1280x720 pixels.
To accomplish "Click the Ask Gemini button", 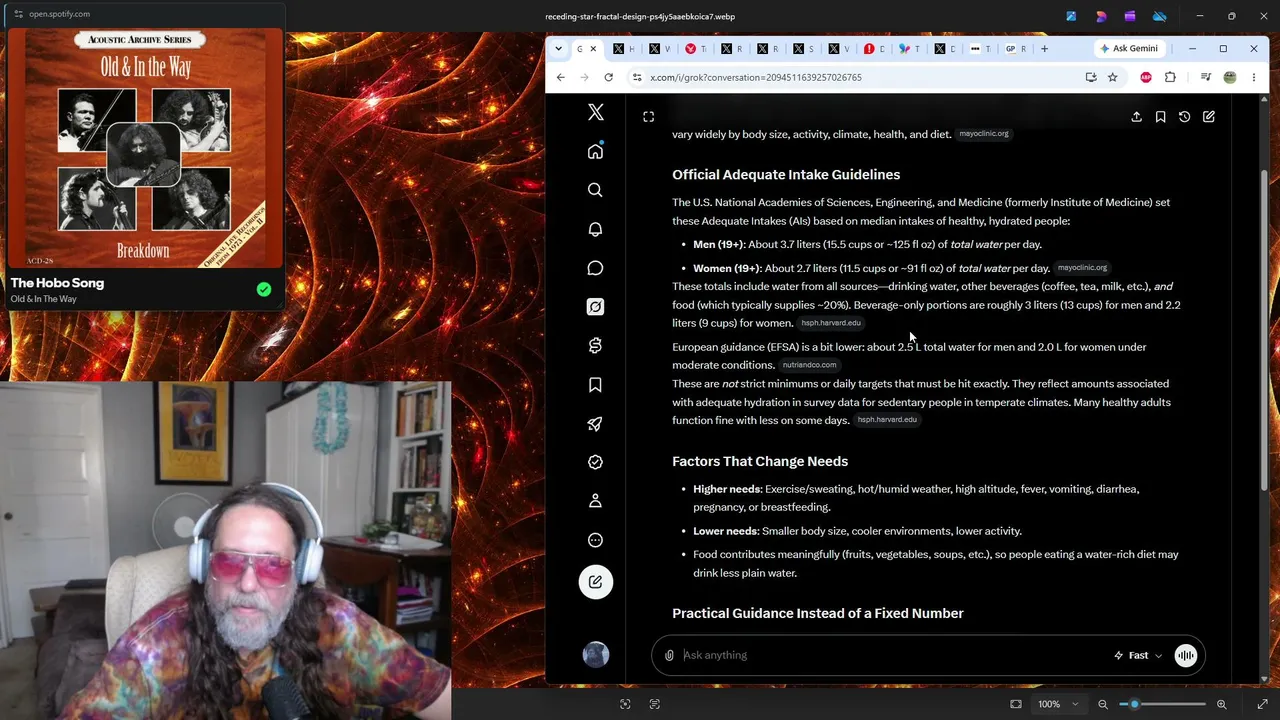I will pyautogui.click(x=1129, y=48).
